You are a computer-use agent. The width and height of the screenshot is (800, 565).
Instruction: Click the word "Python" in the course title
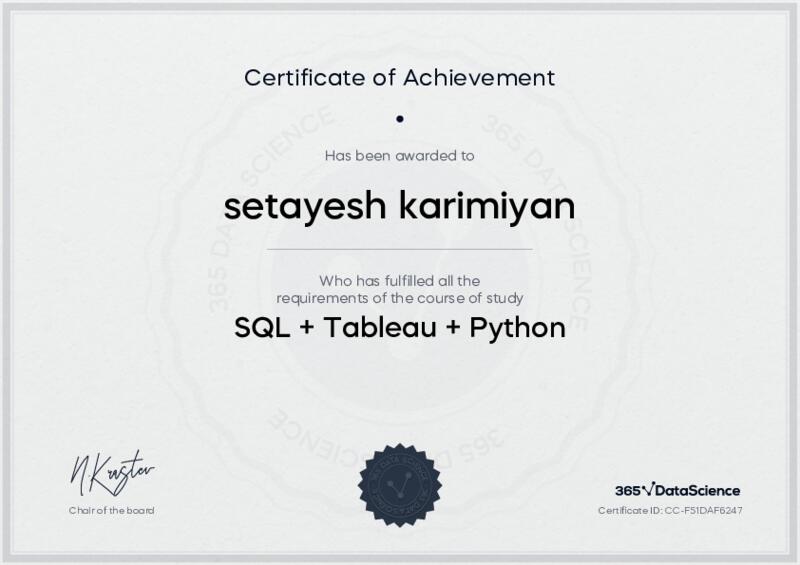tap(518, 328)
